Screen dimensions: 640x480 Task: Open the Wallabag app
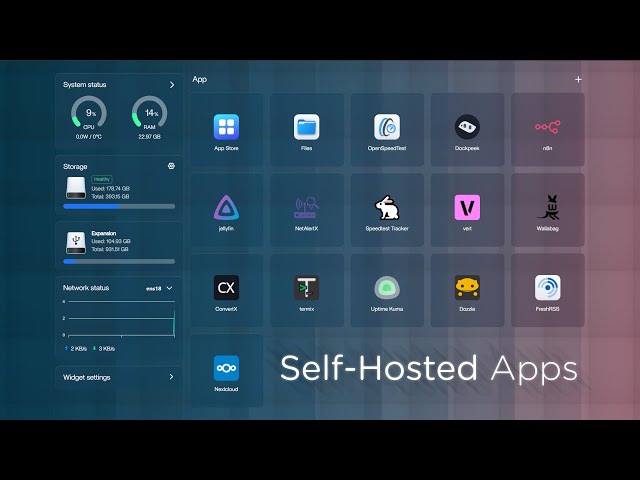click(547, 209)
